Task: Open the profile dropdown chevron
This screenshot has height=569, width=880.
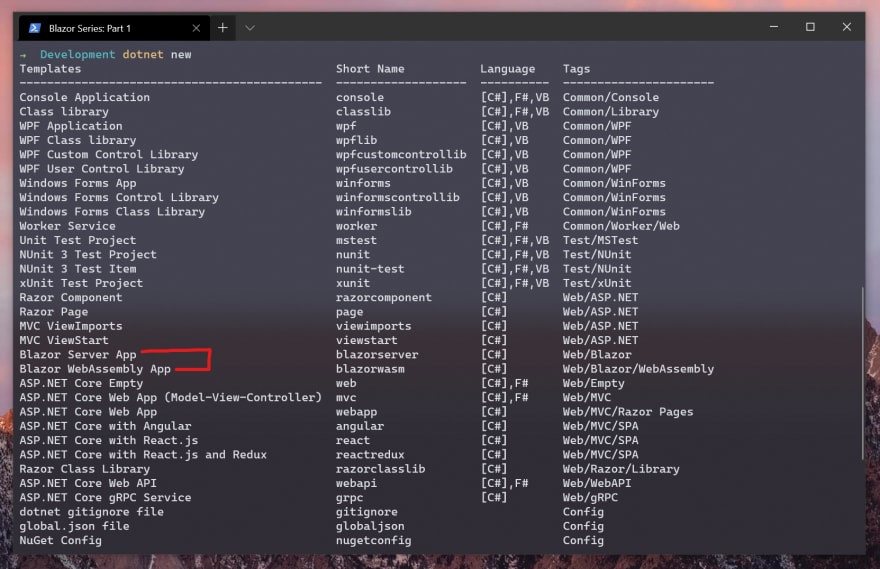Action: 250,27
